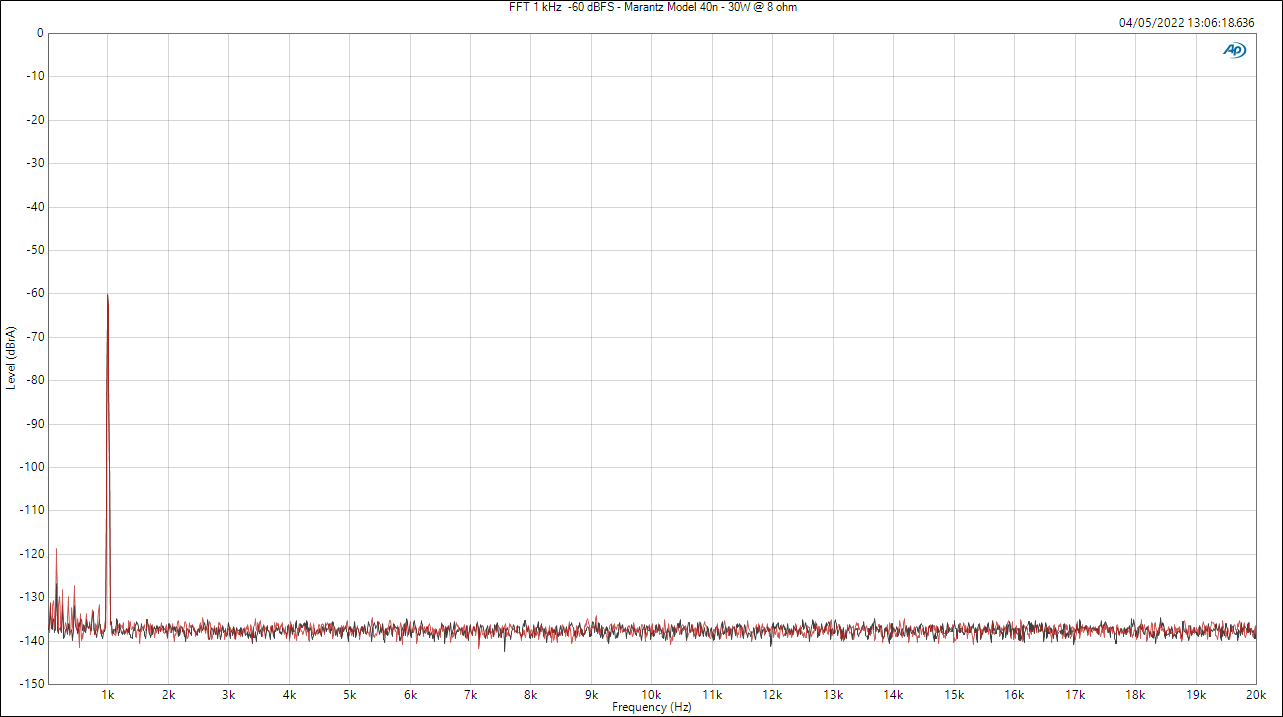This screenshot has height=717, width=1283.
Task: Click the 10k tick label on frequency axis
Action: (x=651, y=694)
